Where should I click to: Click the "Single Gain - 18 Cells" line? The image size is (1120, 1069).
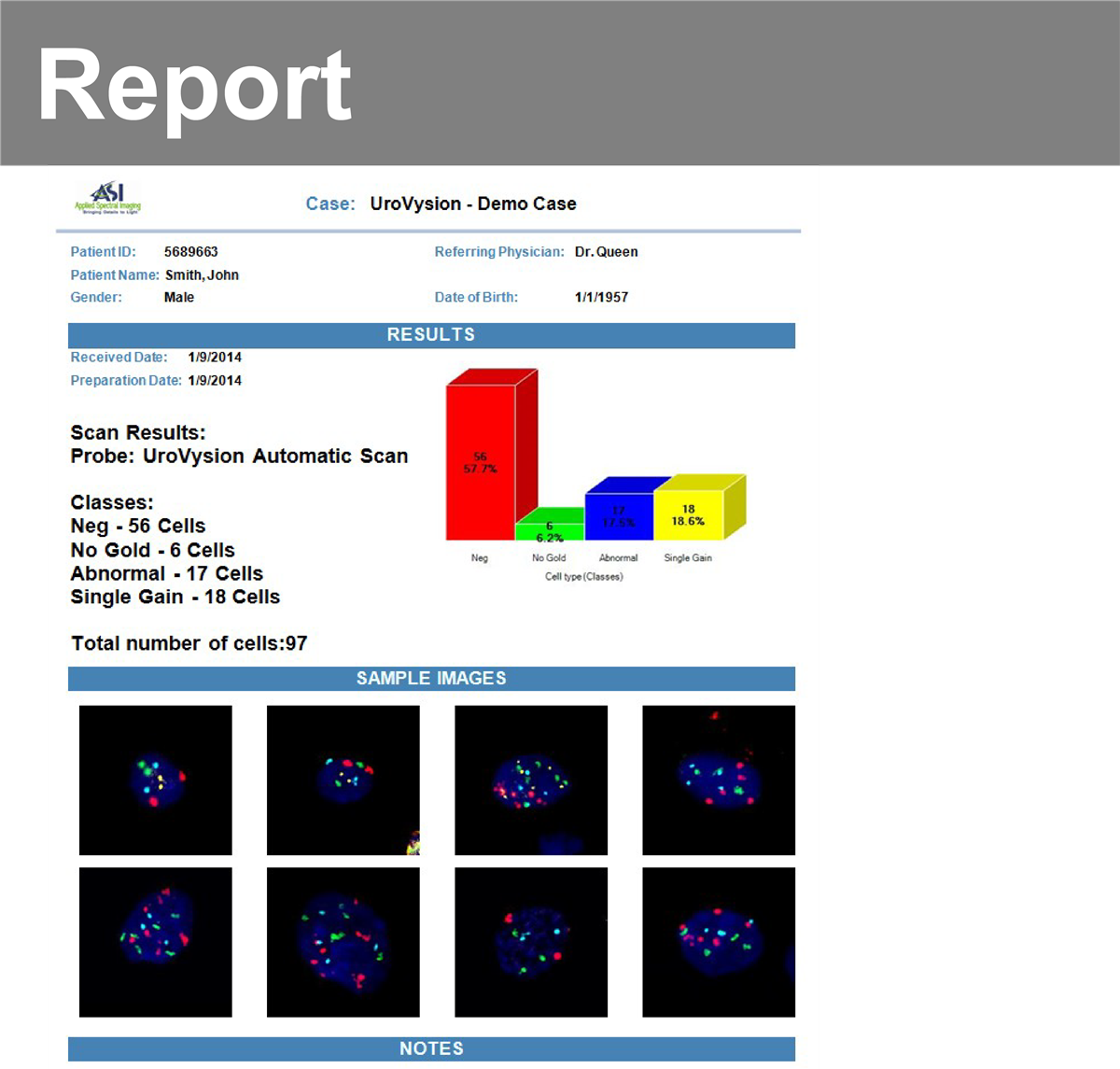click(175, 598)
